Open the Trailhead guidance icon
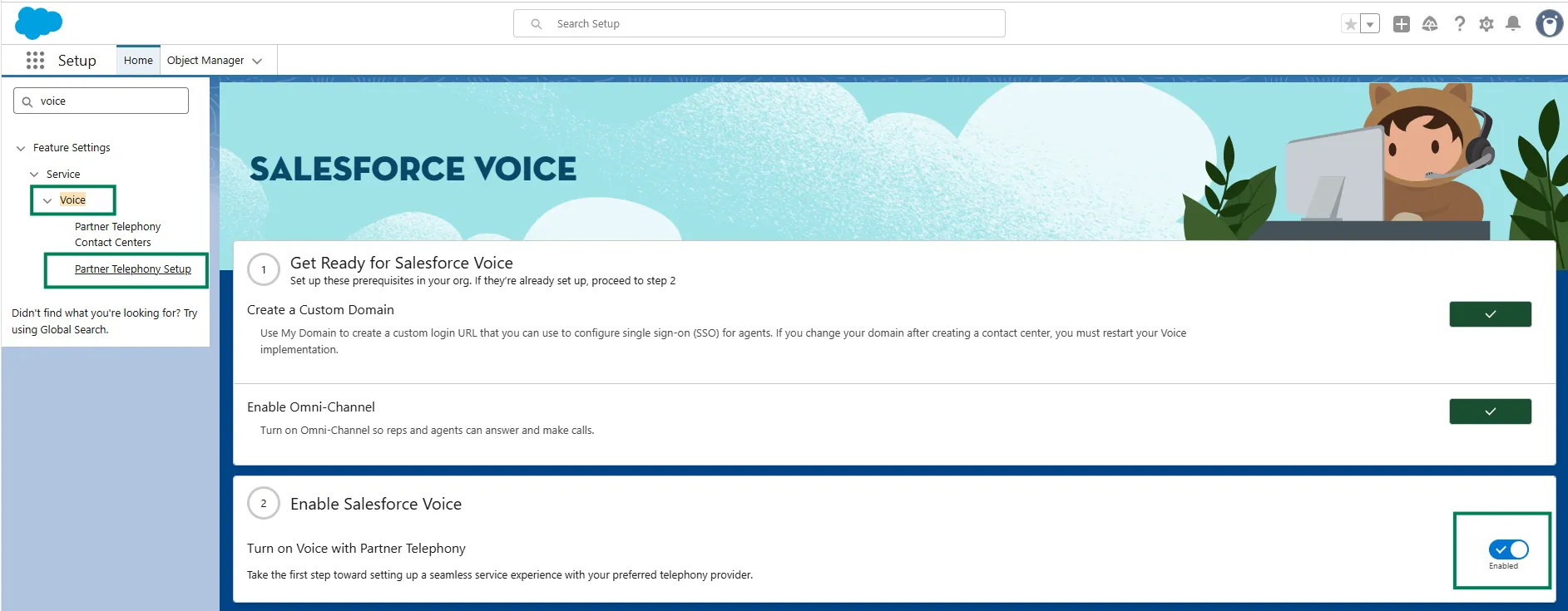 [x=1430, y=24]
